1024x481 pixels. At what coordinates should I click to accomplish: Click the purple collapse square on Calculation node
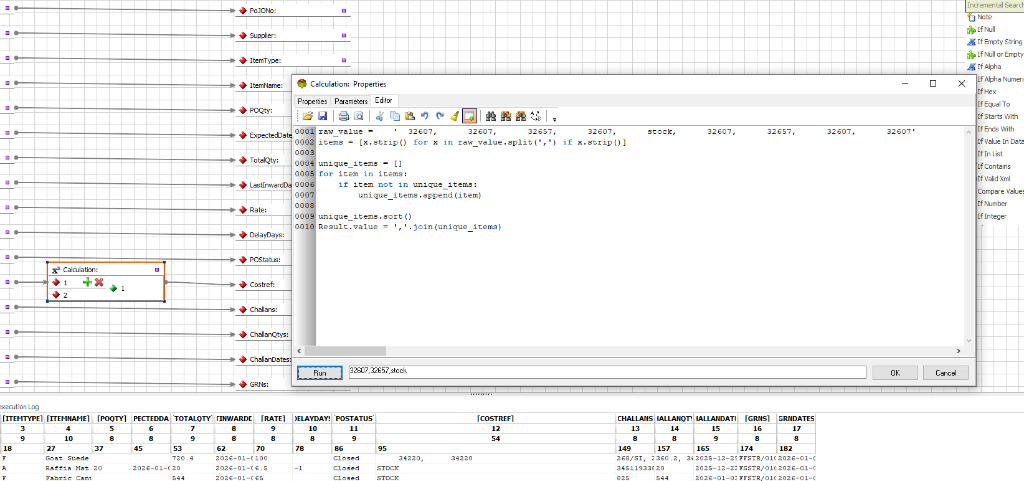[x=157, y=269]
